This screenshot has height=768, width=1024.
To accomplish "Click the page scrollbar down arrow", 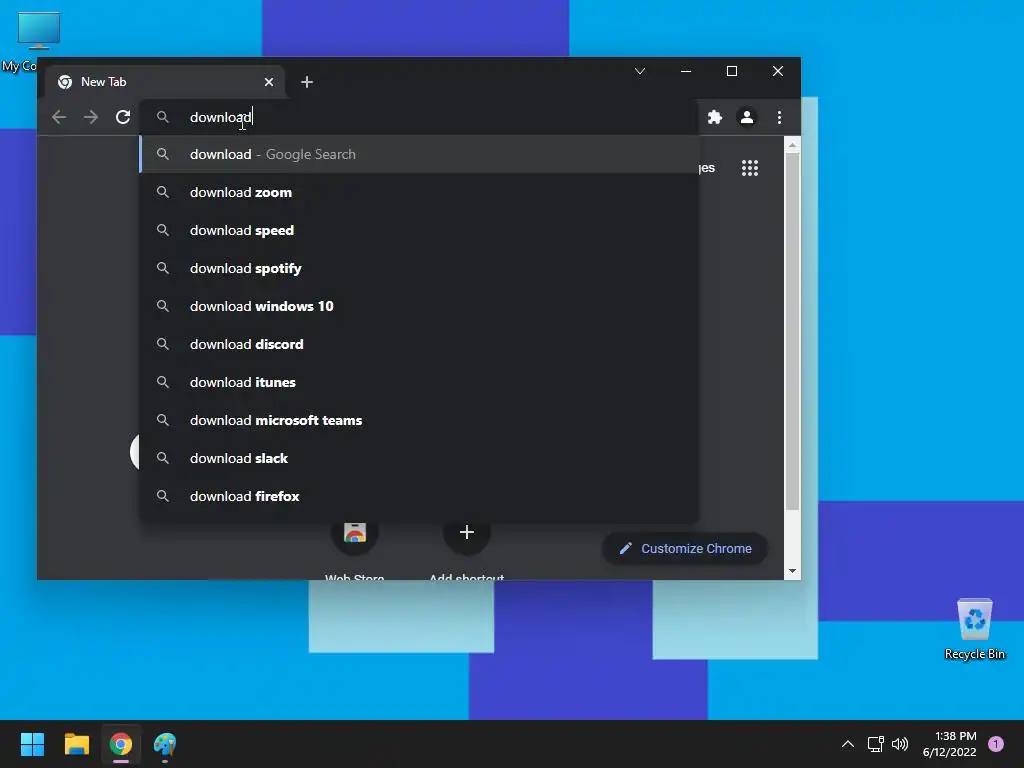I will click(x=792, y=571).
